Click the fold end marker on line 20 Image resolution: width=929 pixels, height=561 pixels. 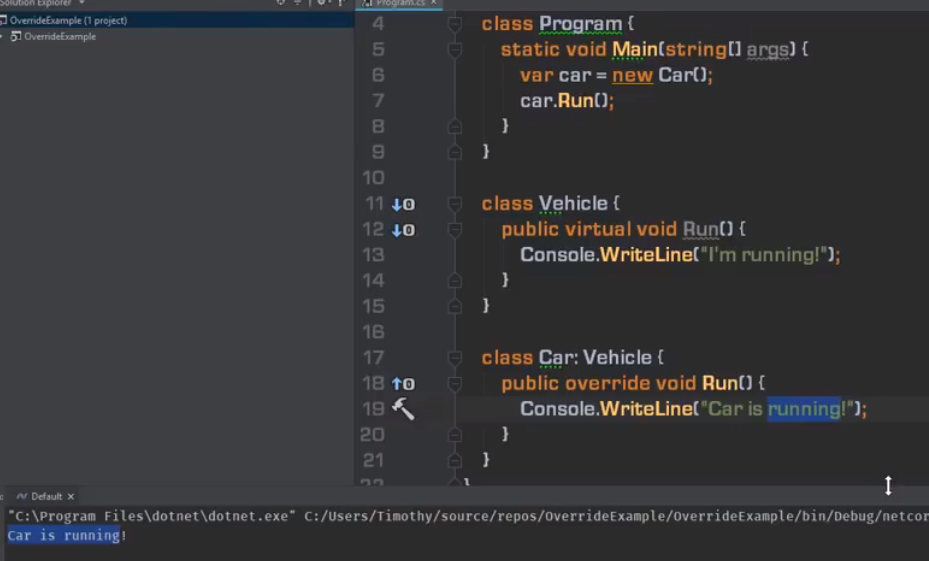[x=454, y=435]
